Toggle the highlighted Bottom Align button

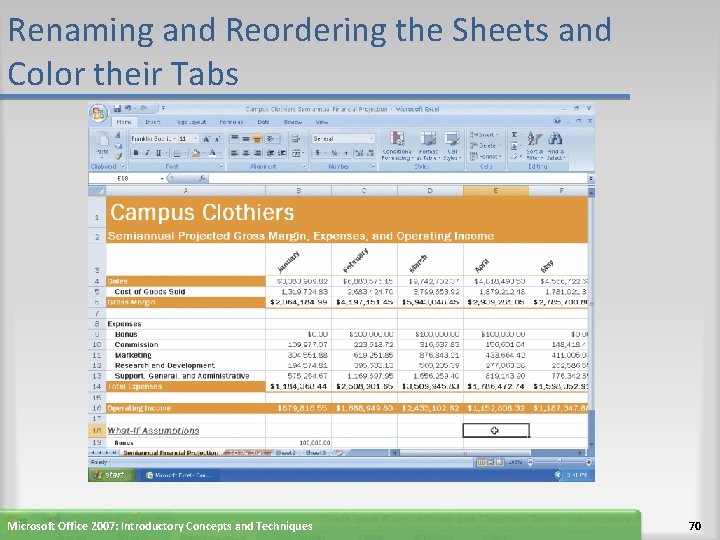[x=257, y=138]
